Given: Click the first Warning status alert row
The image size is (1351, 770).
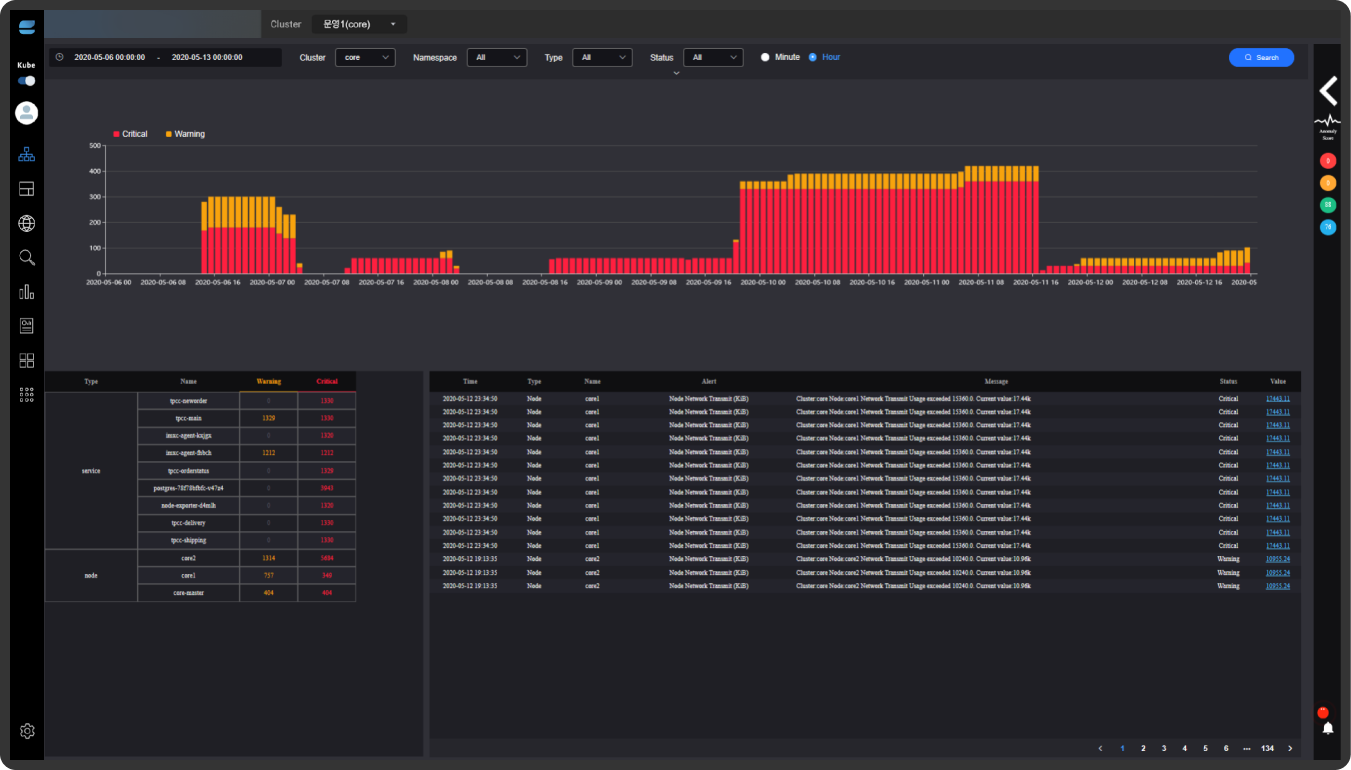Looking at the screenshot, I should point(865,559).
